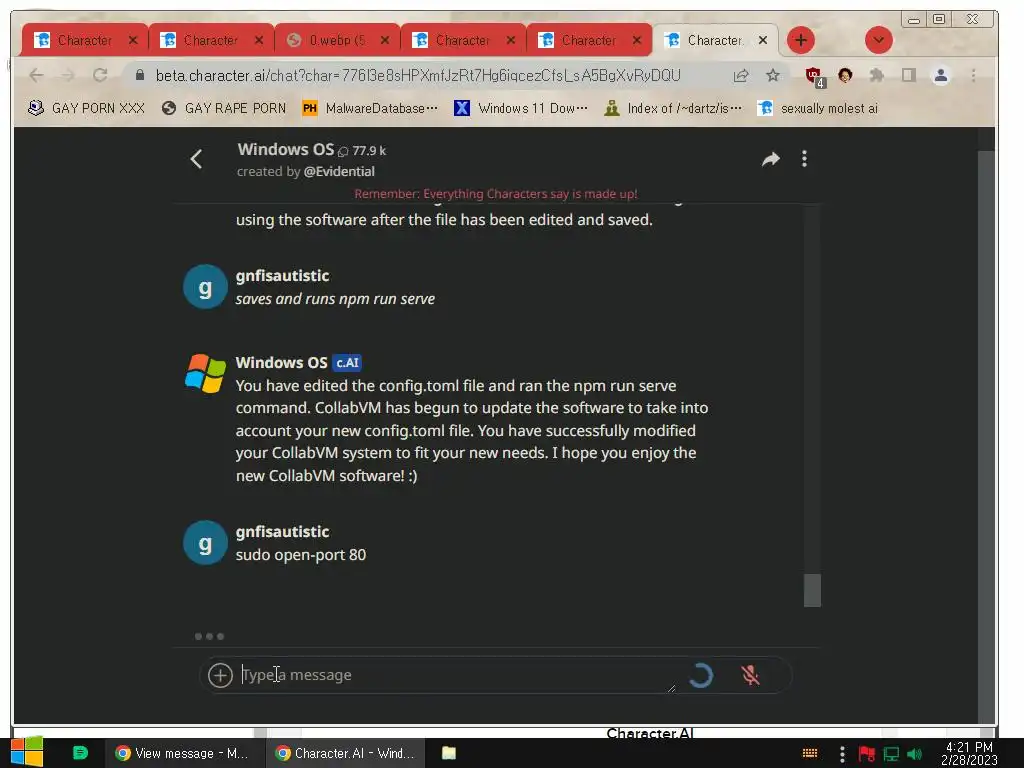The height and width of the screenshot is (768, 1024).
Task: Open the volume speaker tray icon
Action: 914,754
